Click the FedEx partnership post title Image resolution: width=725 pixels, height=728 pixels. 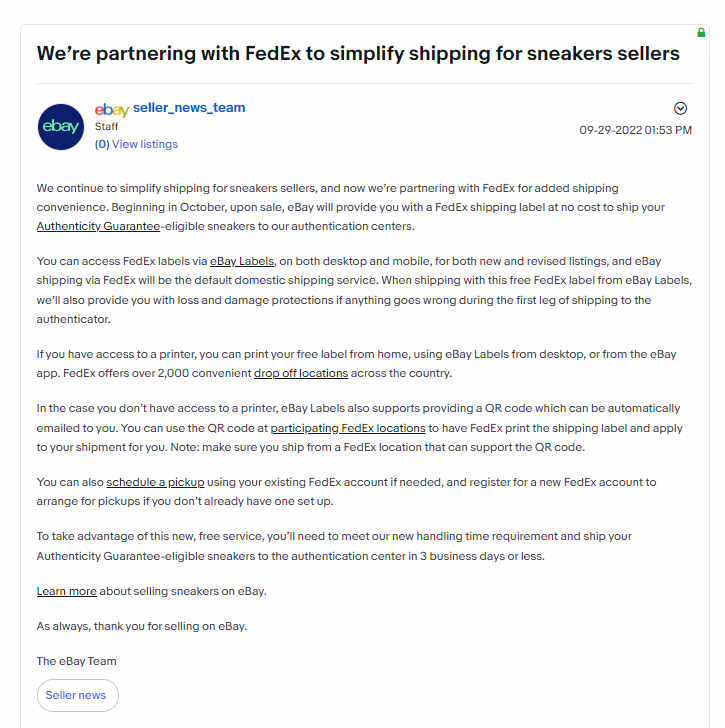[358, 54]
